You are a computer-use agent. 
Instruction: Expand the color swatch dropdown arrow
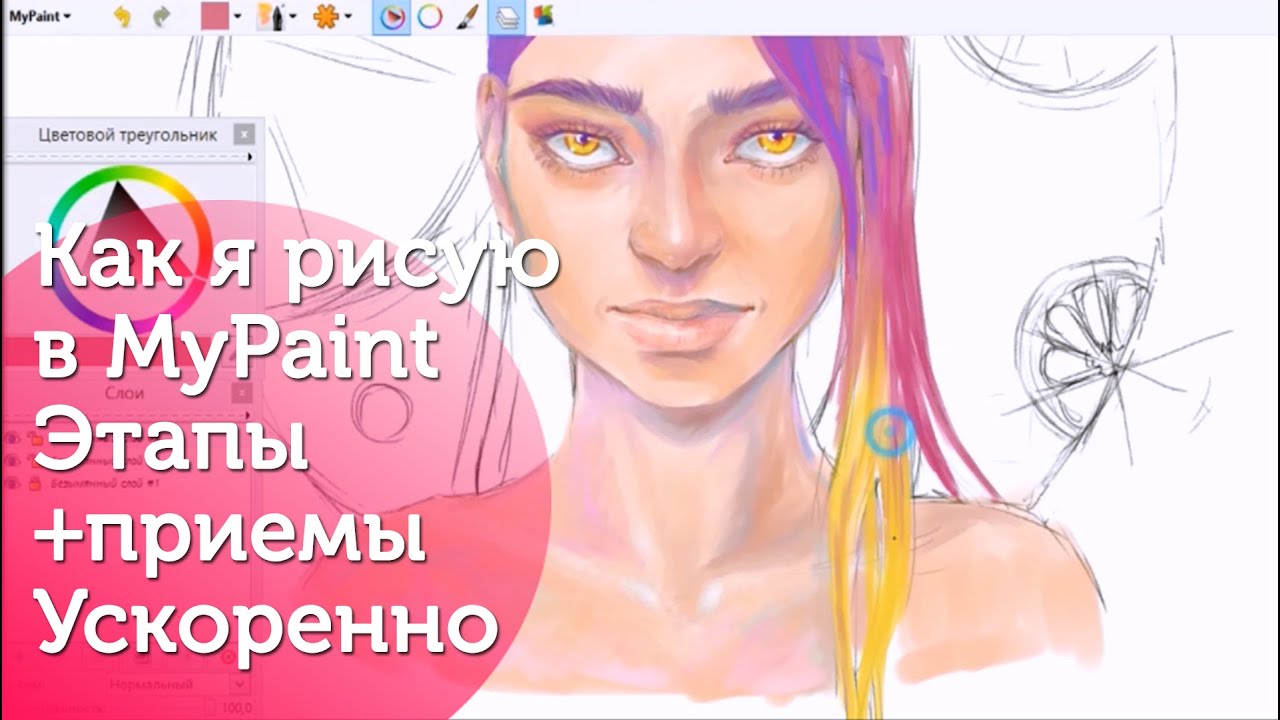pos(238,17)
